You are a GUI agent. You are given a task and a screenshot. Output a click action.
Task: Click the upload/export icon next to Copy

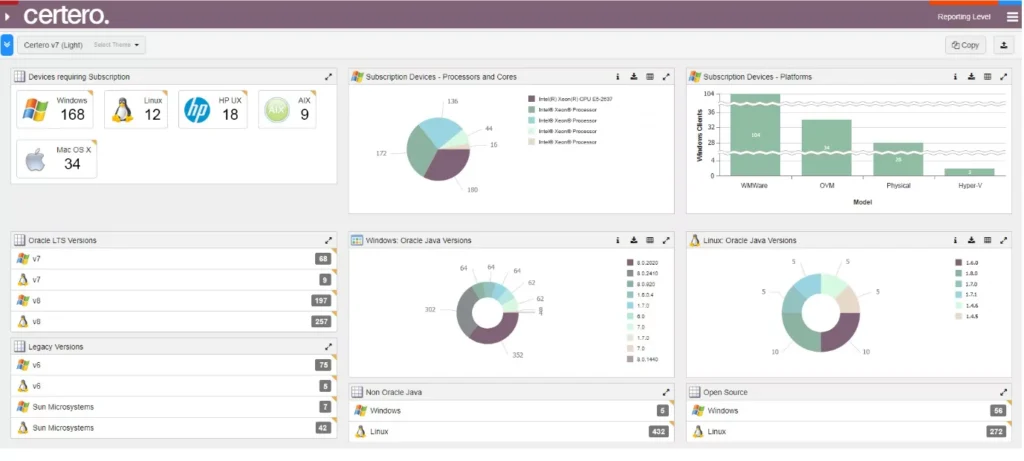click(1003, 45)
